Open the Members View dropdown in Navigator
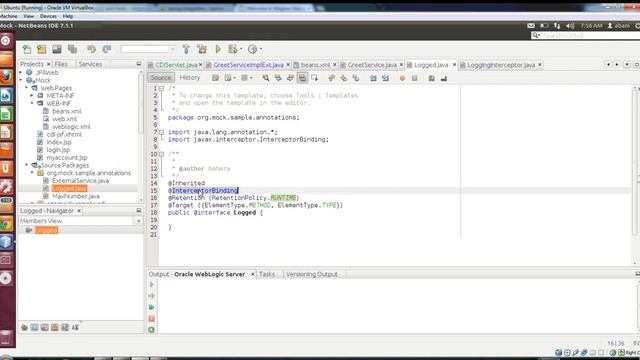The image size is (640, 360). (138, 221)
